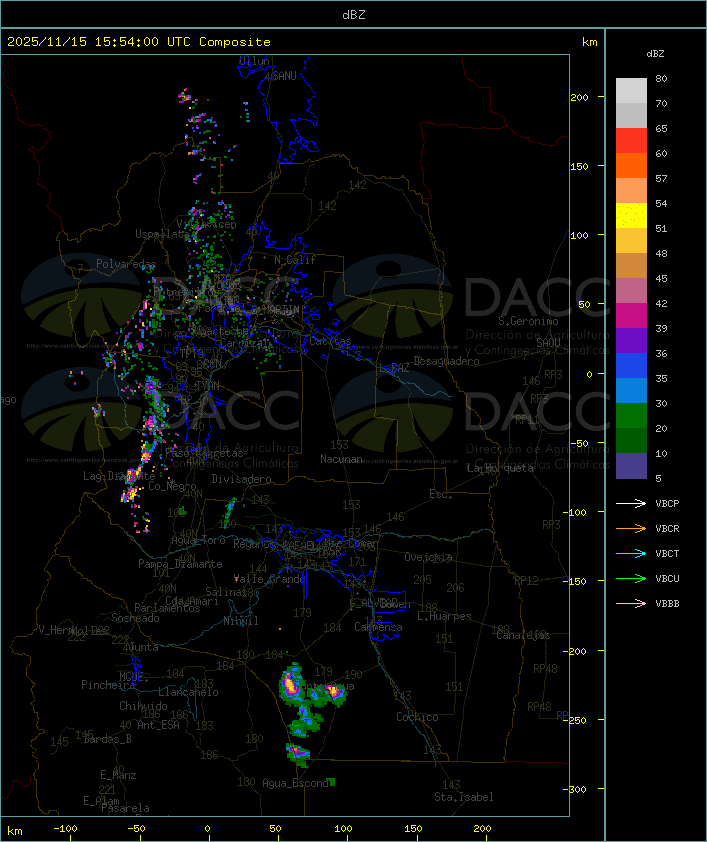Click the legend label VBCP
707x842 pixels.
[667, 504]
